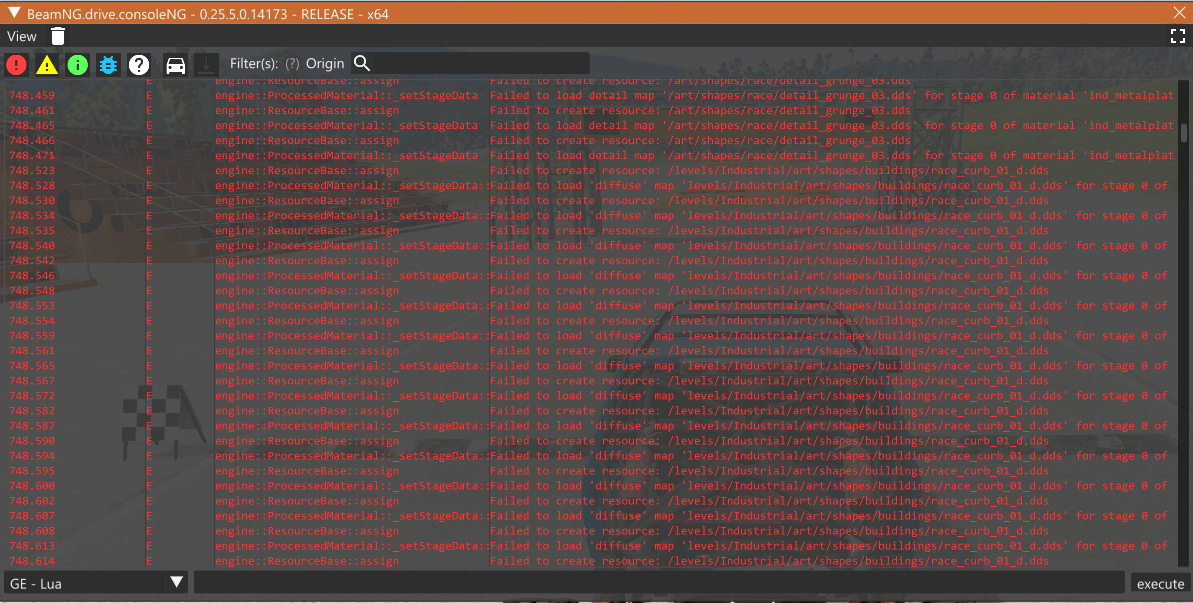Image resolution: width=1193 pixels, height=603 pixels.
Task: Toggle the question mark unknown-level filter
Action: [x=138, y=65]
